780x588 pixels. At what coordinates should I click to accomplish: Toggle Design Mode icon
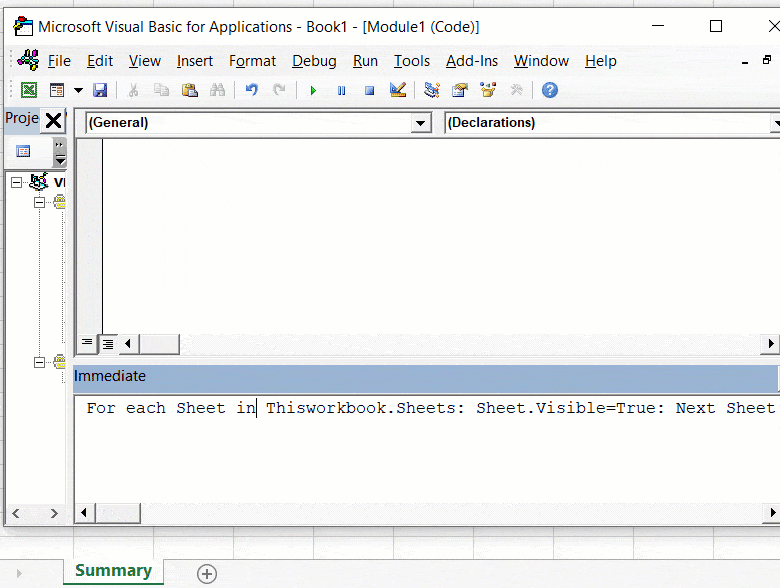coord(398,90)
